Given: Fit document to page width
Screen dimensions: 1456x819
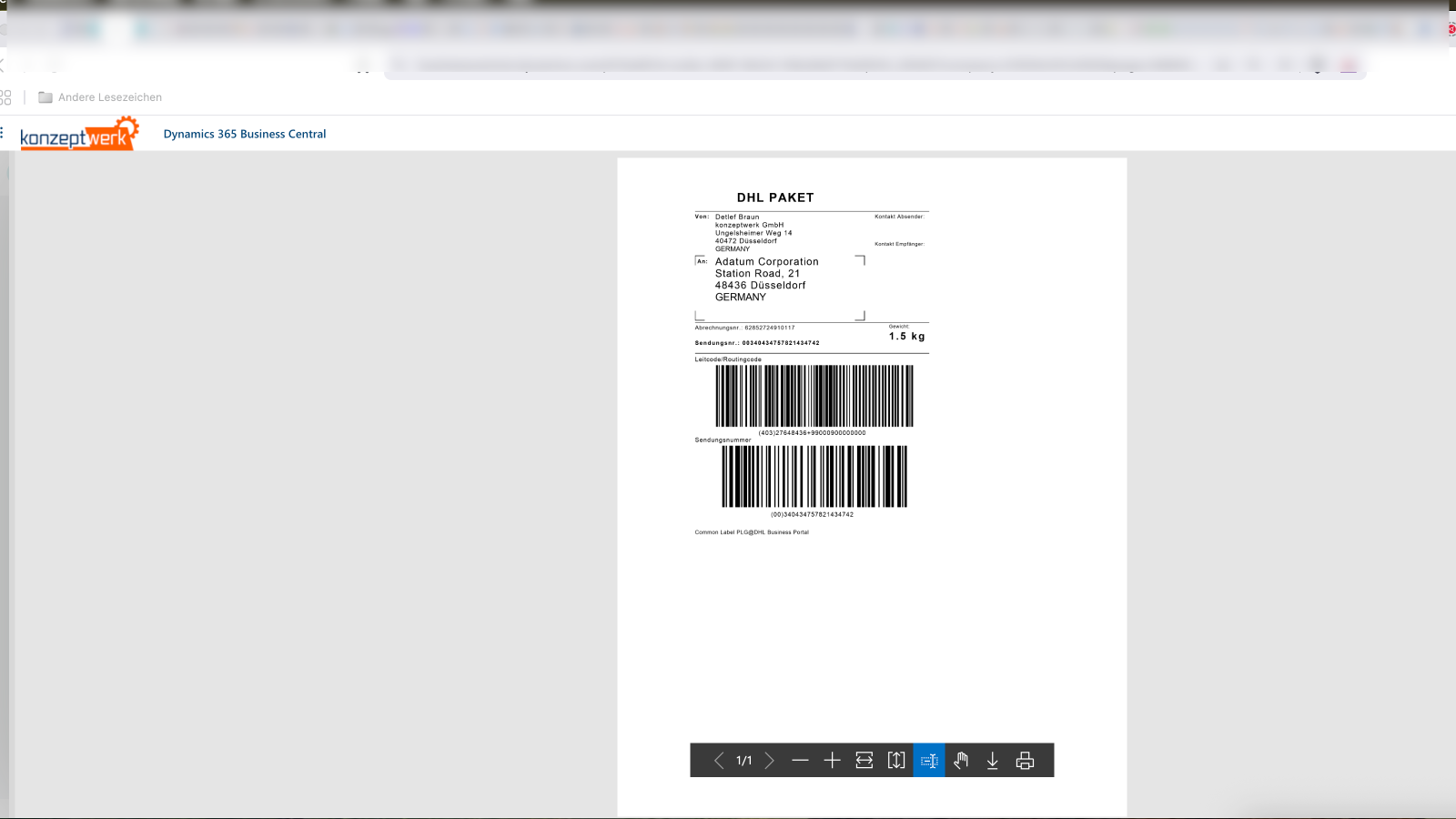Looking at the screenshot, I should click(864, 761).
